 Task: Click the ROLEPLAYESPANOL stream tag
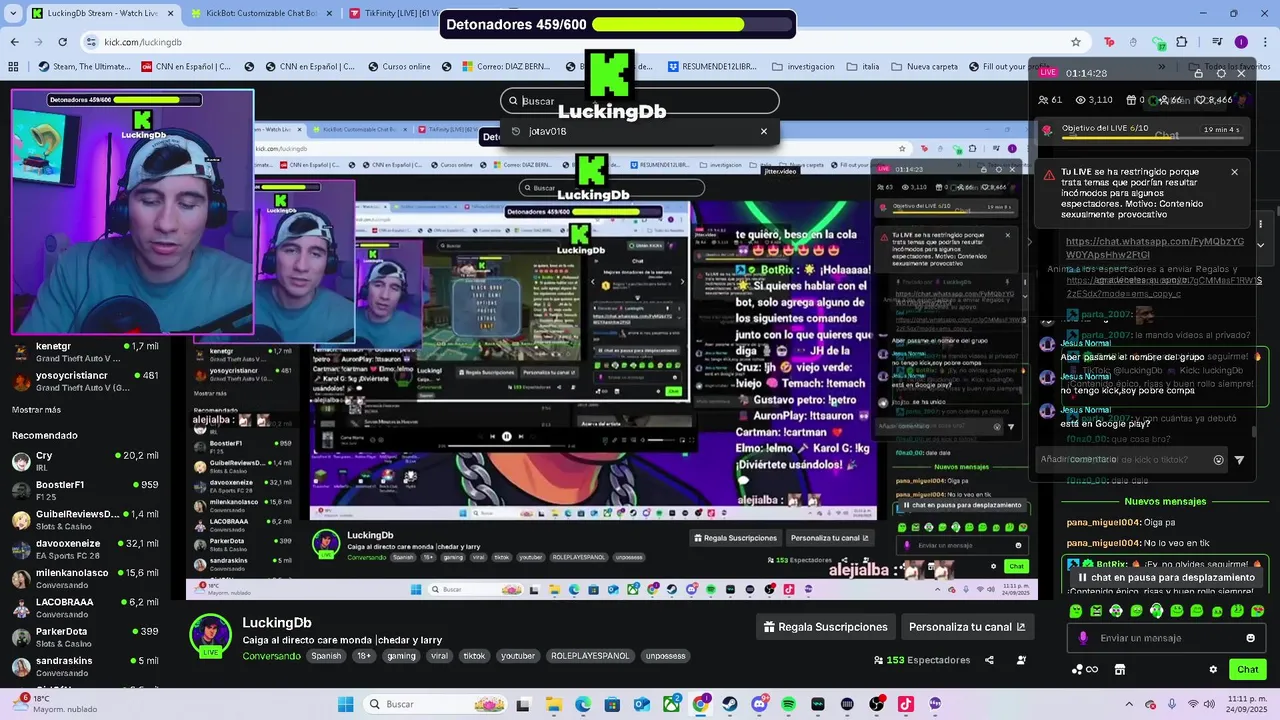point(590,656)
